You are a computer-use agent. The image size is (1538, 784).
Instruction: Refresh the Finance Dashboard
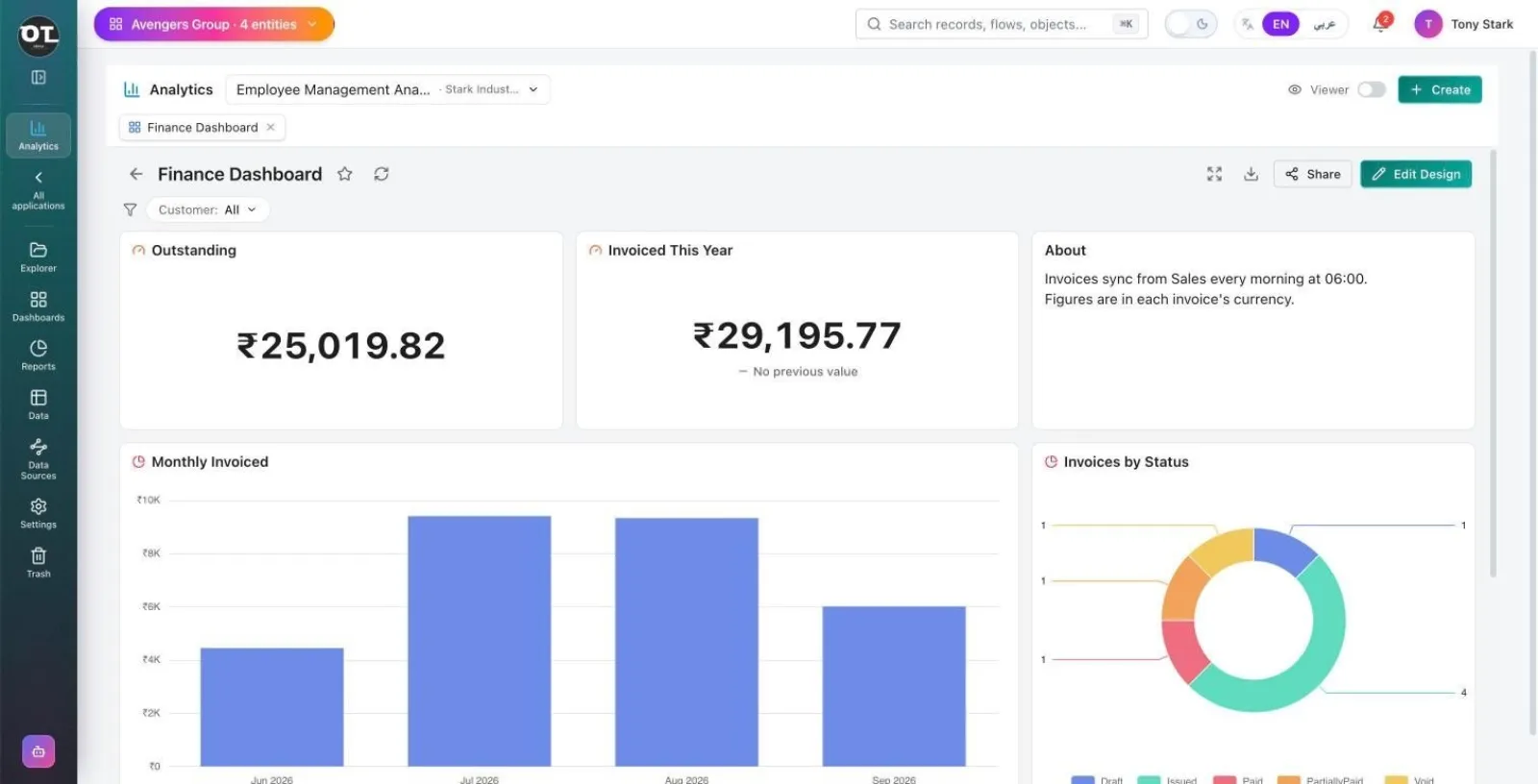coord(382,174)
